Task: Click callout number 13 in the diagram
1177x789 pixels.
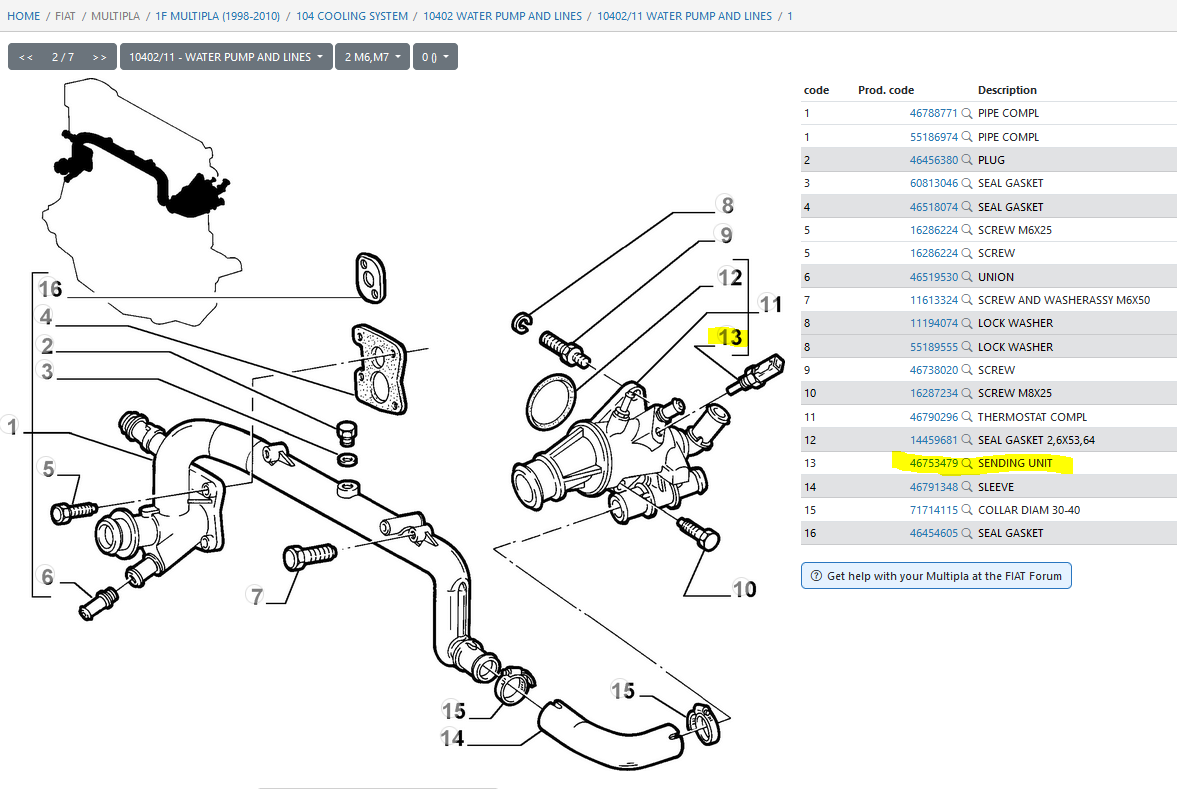Action: coord(730,337)
